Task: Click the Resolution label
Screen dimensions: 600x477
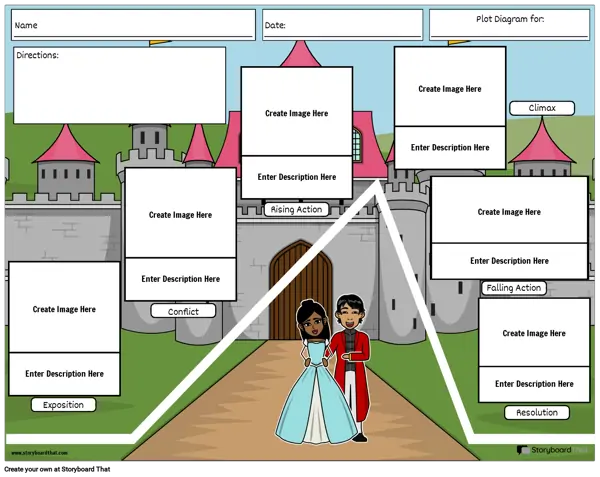Action: coord(537,412)
